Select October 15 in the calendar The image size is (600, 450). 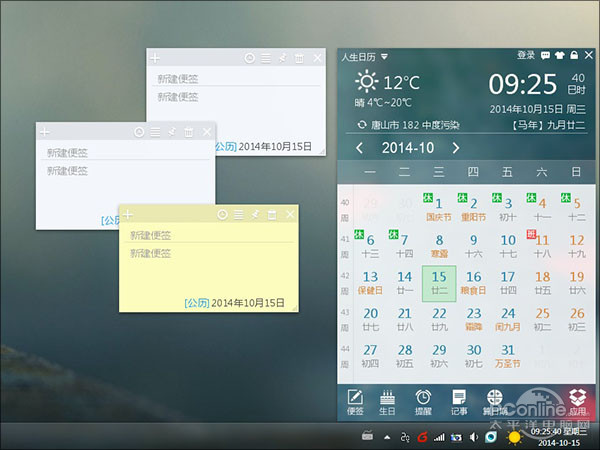[439, 284]
